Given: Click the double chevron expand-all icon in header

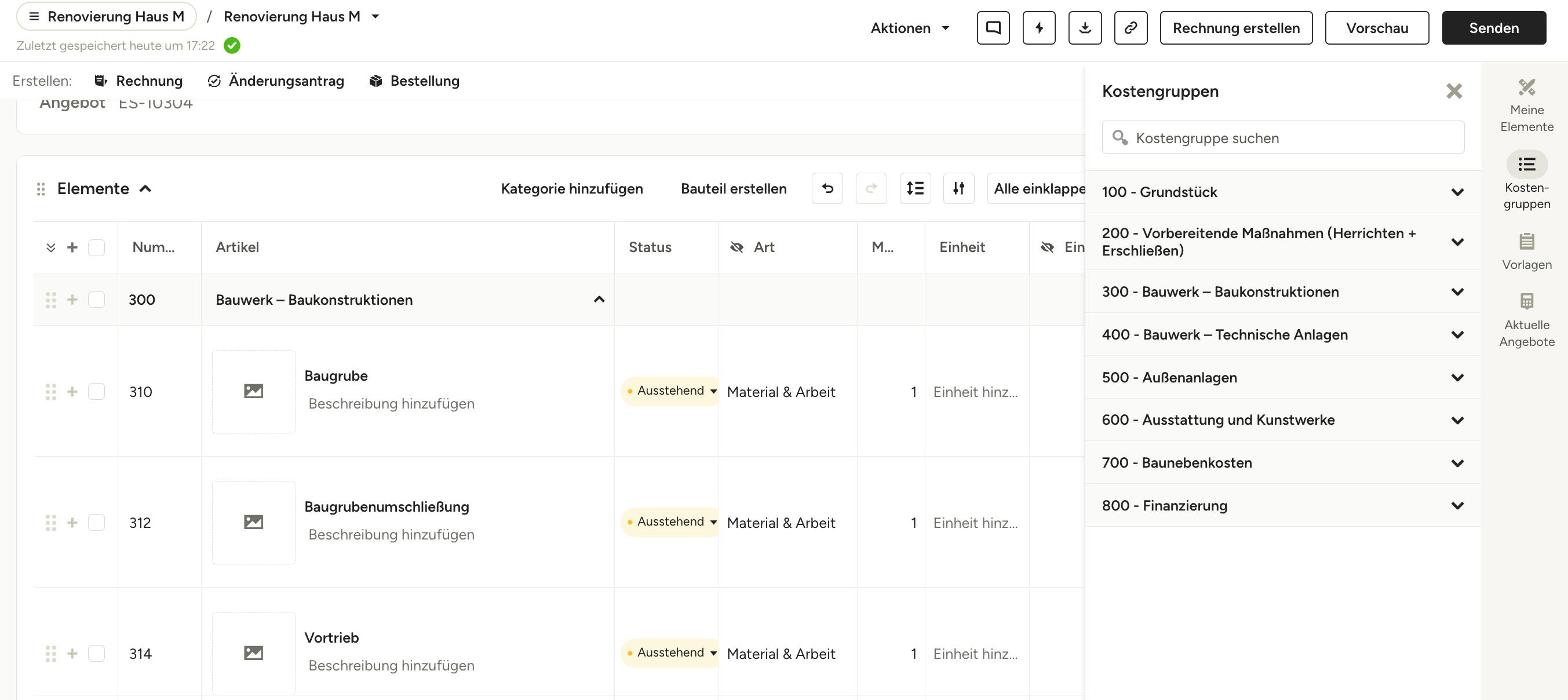Looking at the screenshot, I should pyautogui.click(x=51, y=248).
